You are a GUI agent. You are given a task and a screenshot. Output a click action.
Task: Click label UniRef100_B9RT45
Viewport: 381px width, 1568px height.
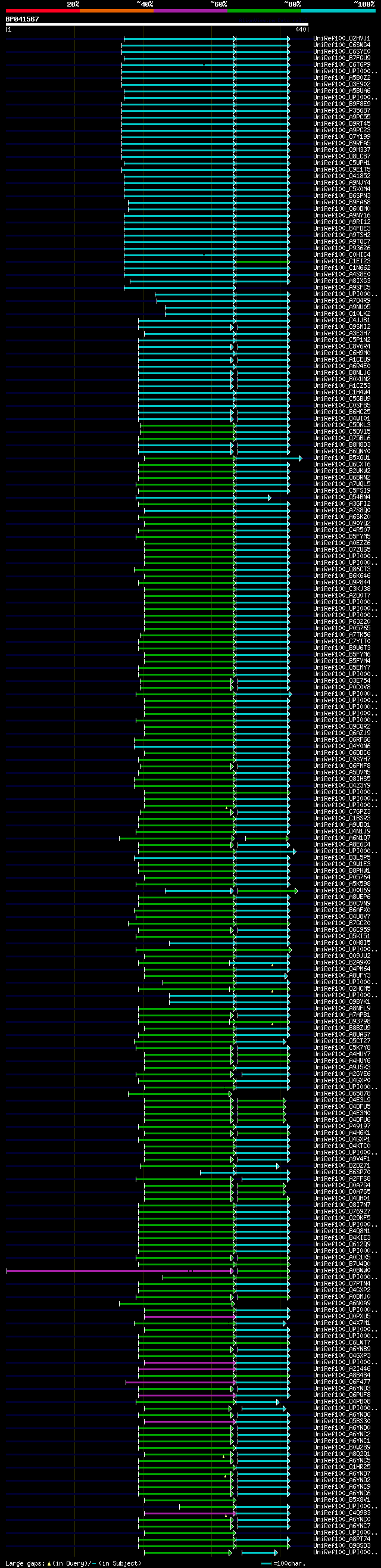[342, 123]
